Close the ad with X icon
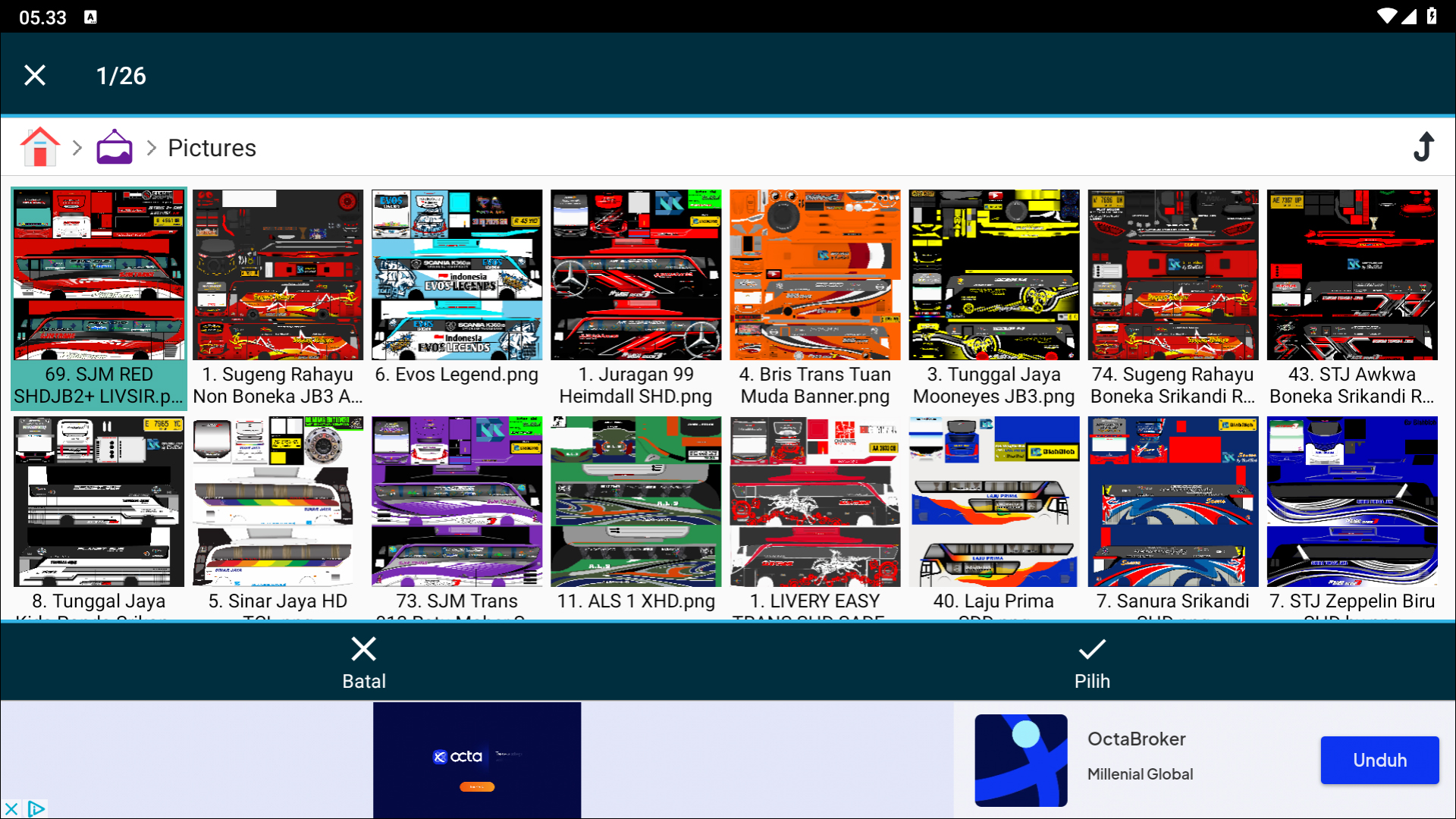This screenshot has width=1456, height=819. tap(11, 808)
